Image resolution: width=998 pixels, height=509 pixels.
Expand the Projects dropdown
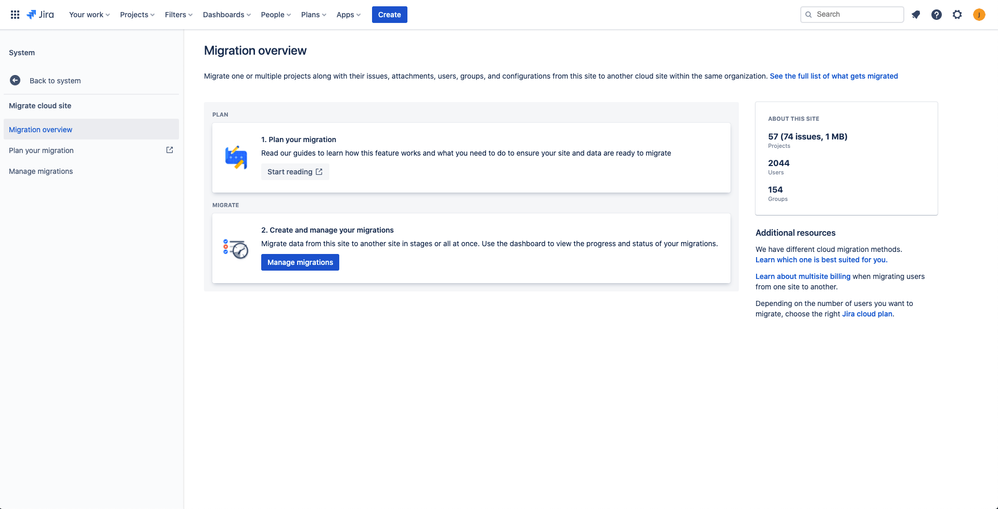coord(137,15)
